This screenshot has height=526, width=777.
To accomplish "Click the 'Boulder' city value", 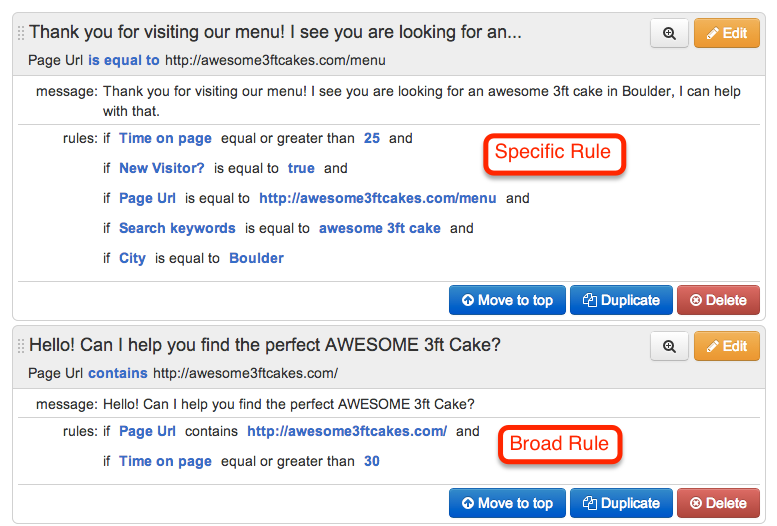I will click(x=256, y=258).
